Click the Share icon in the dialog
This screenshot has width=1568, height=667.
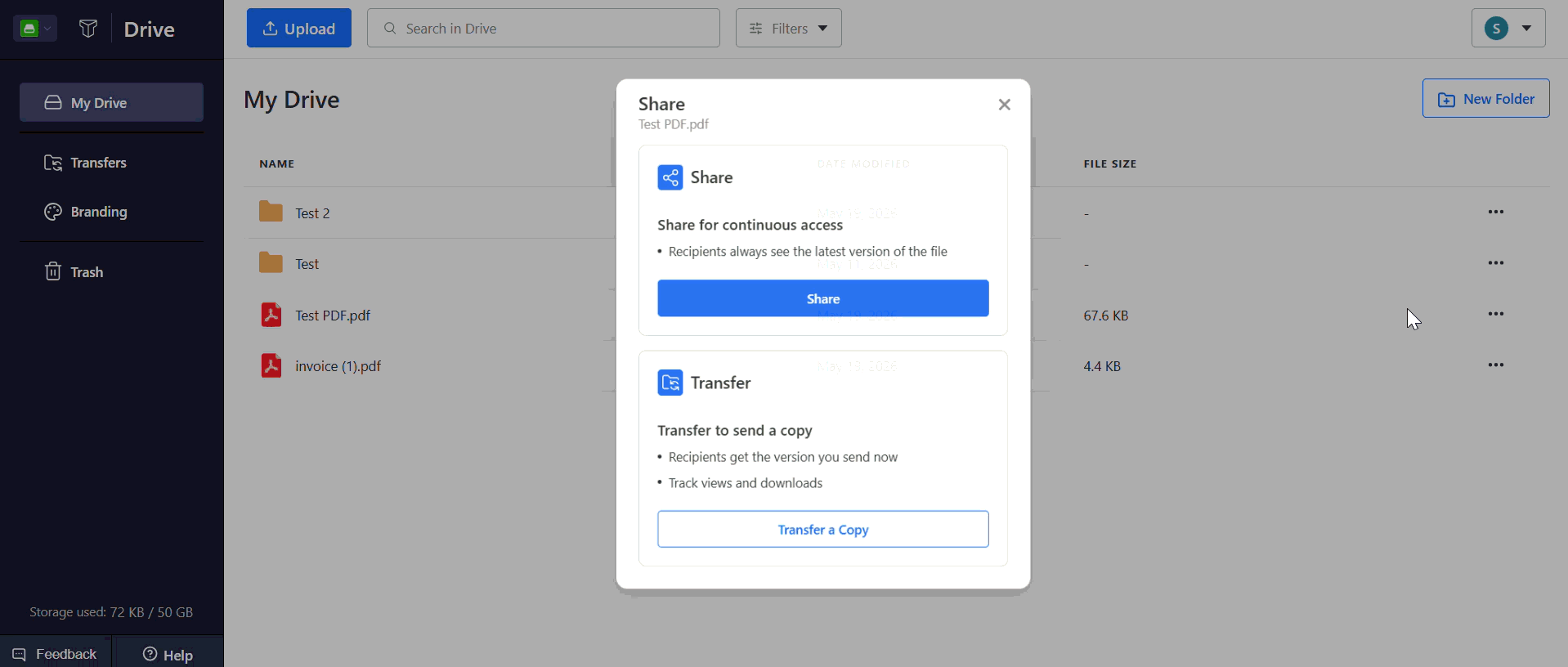(670, 177)
